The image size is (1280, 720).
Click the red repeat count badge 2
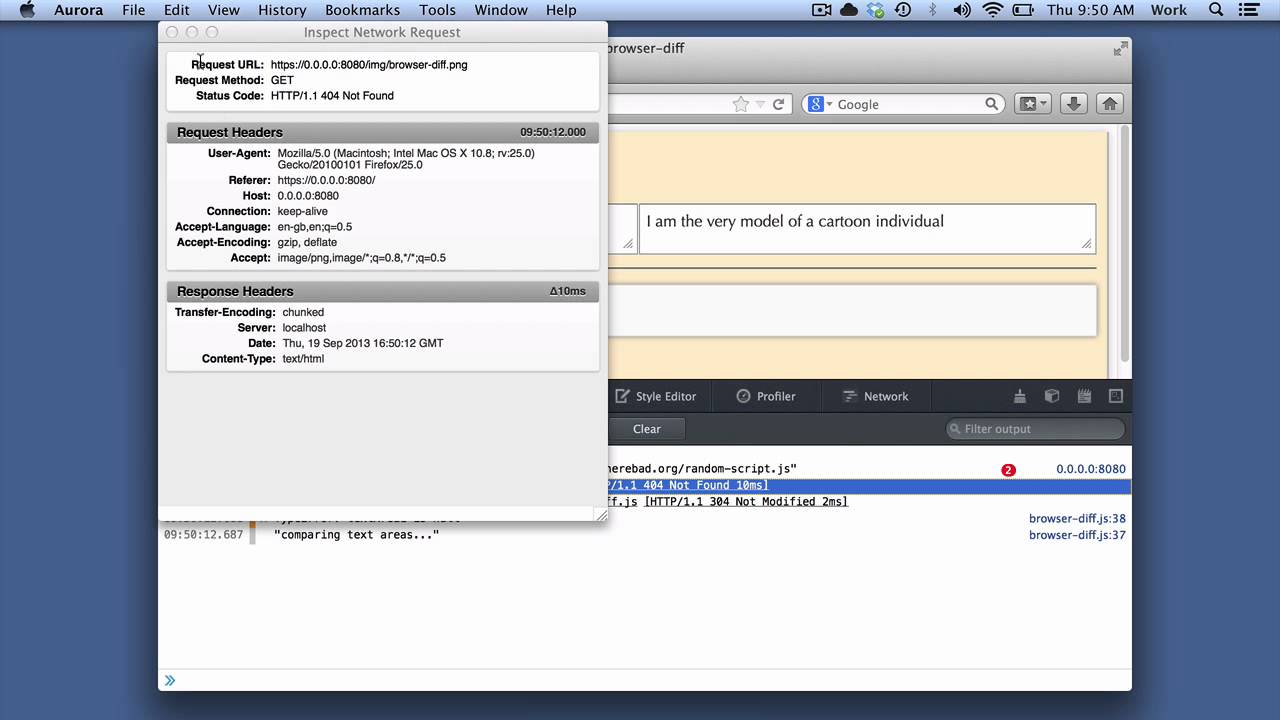click(1008, 470)
